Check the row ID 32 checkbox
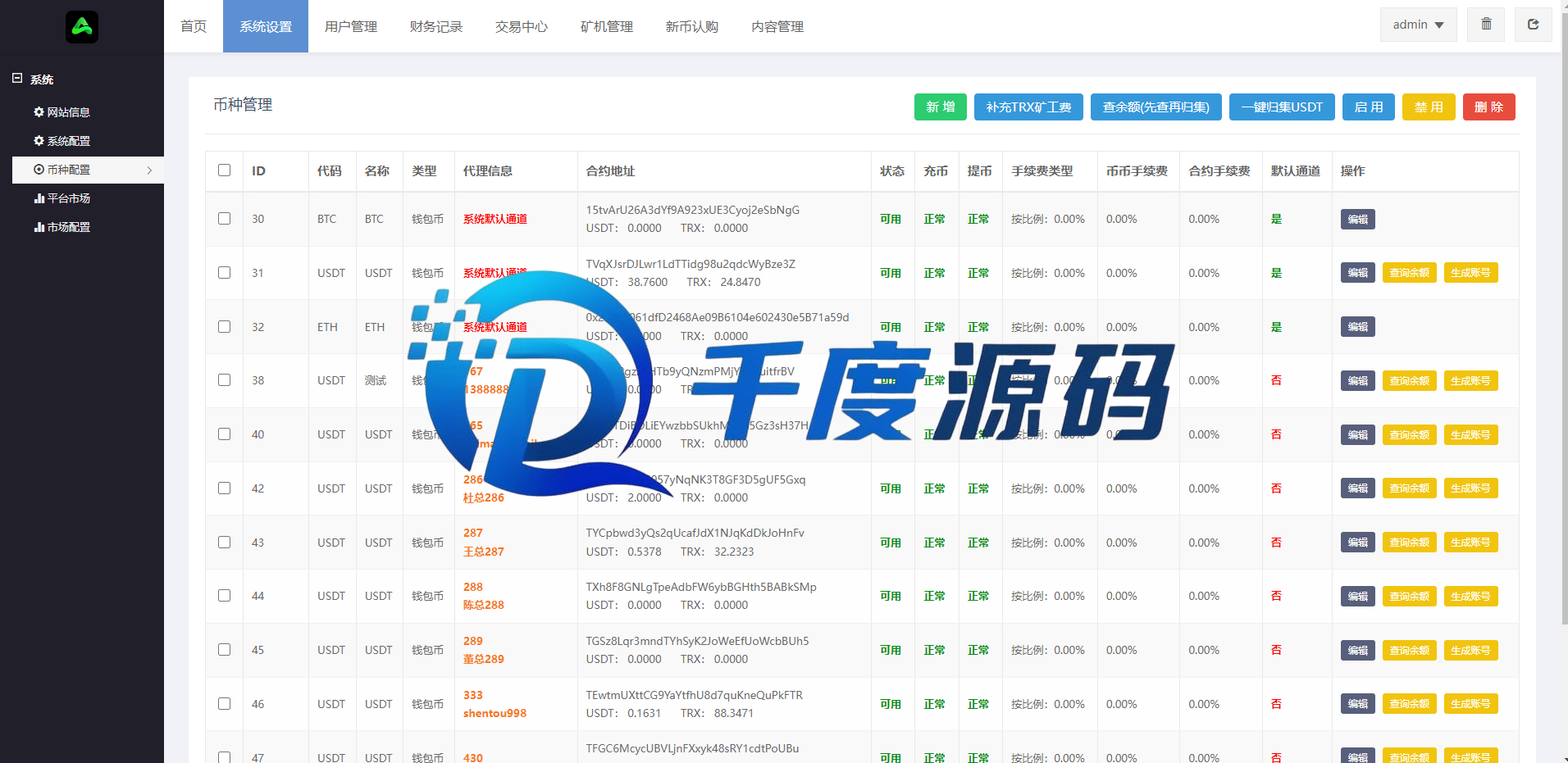 click(224, 326)
